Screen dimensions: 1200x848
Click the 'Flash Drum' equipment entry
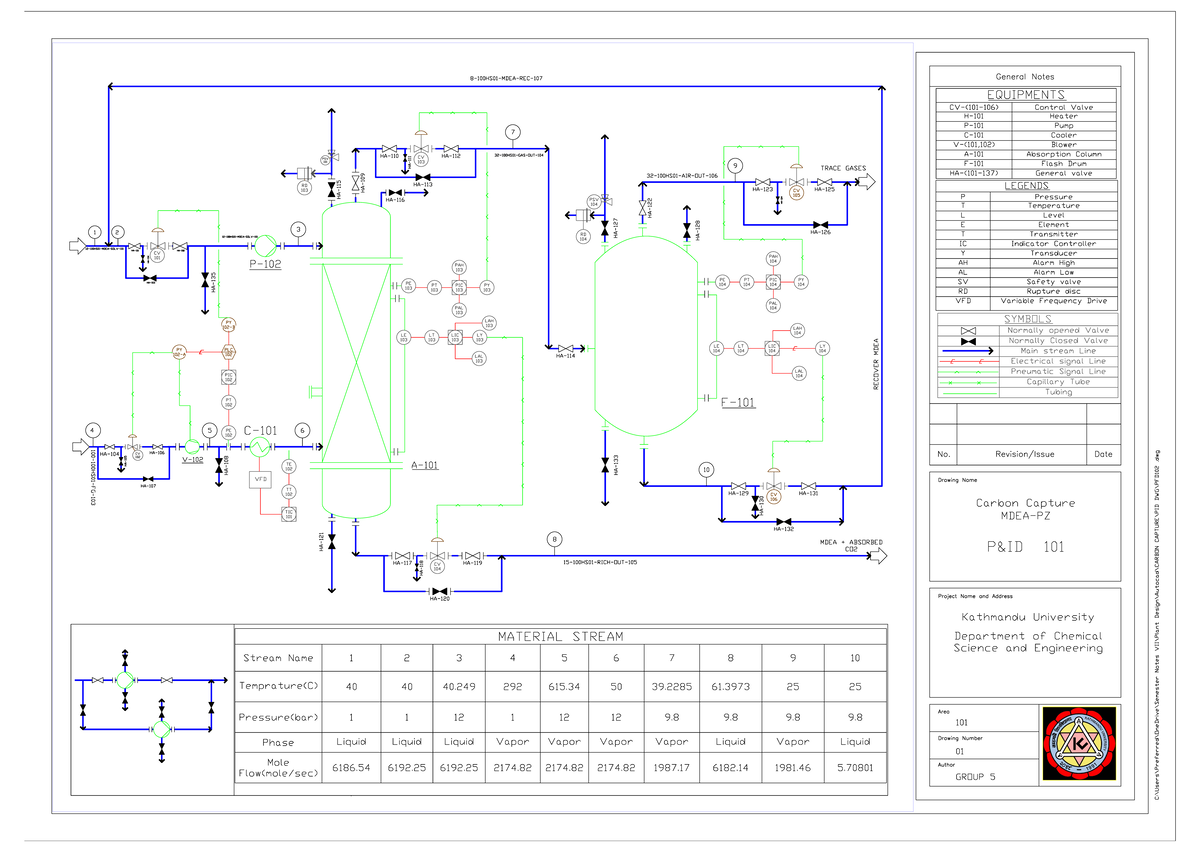pyautogui.click(x=1063, y=164)
